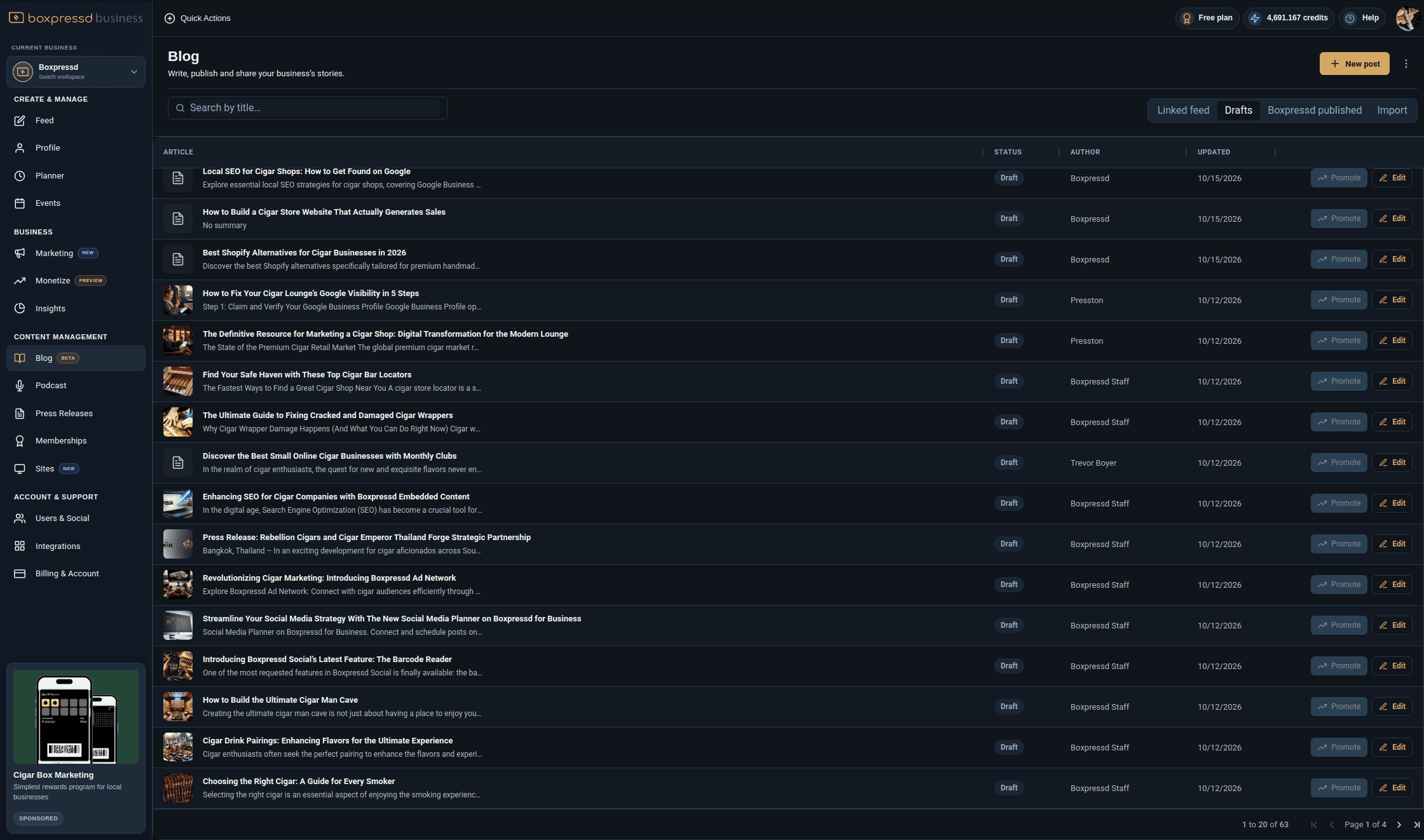
Task: Open 'Revolutionizing Cigar Marketing' article title
Action: (x=329, y=578)
